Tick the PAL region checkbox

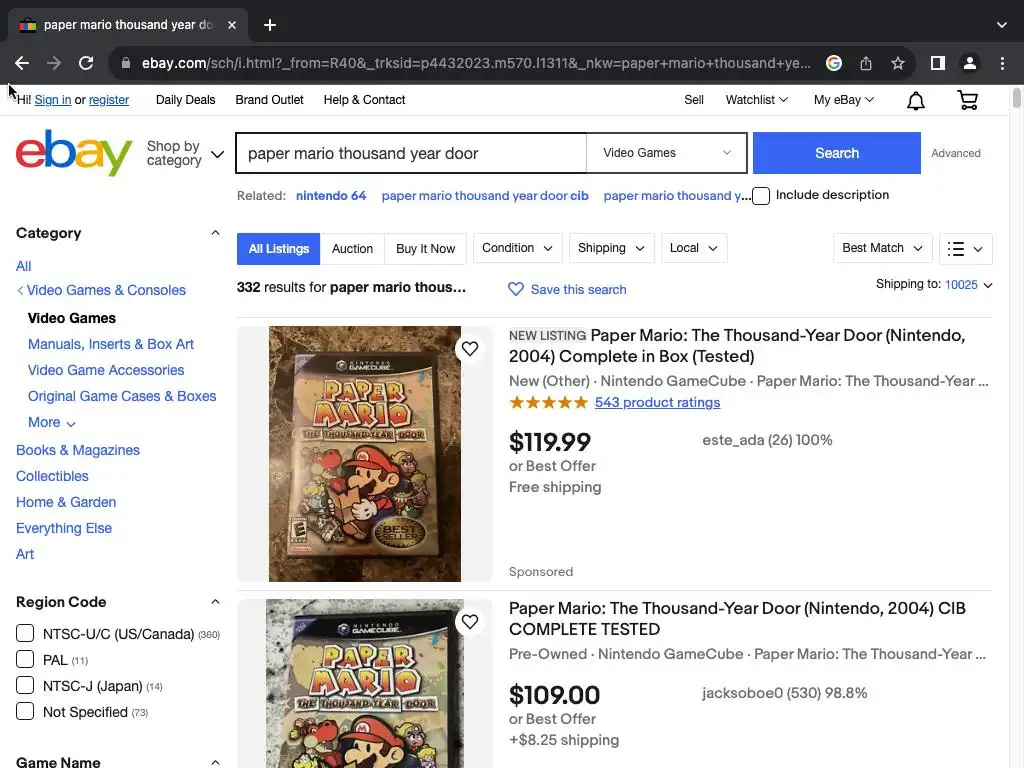tap(25, 660)
